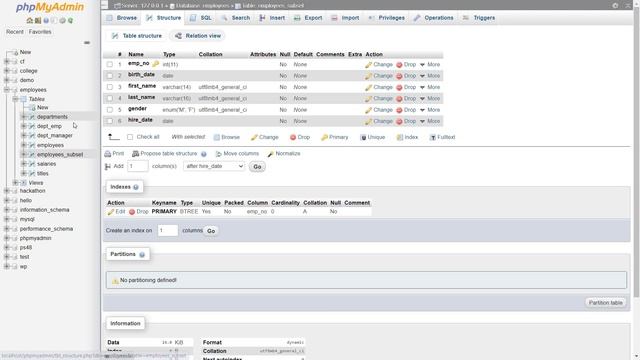This screenshot has height=360, width=640.
Task: Select the titles table in the tree
Action: tap(42, 173)
